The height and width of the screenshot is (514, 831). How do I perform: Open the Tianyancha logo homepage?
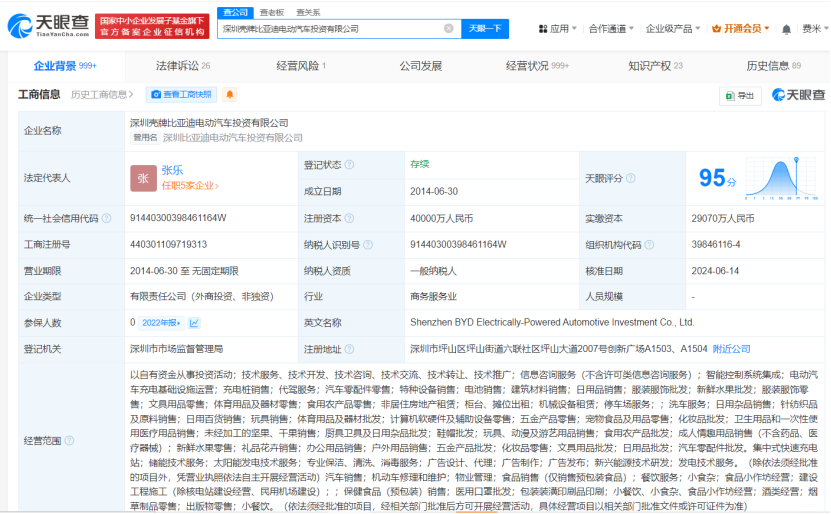[x=48, y=25]
